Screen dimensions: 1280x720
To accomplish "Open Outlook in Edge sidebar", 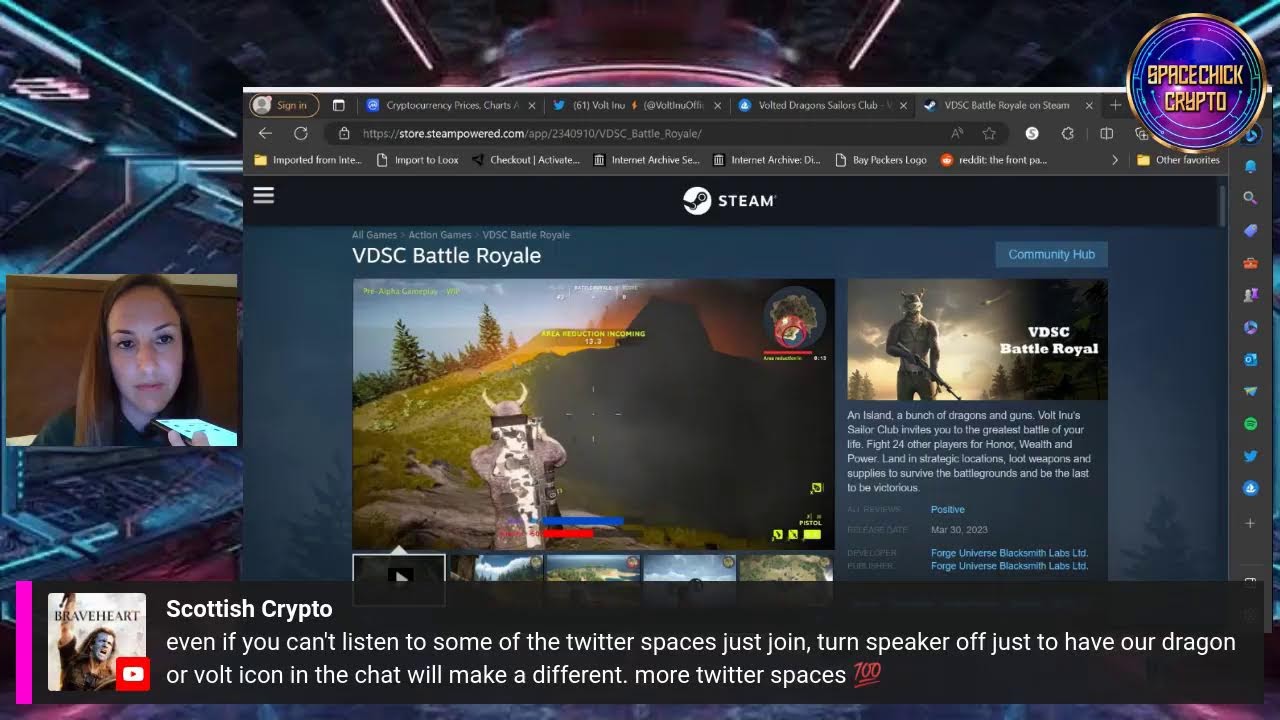I will click(1250, 359).
